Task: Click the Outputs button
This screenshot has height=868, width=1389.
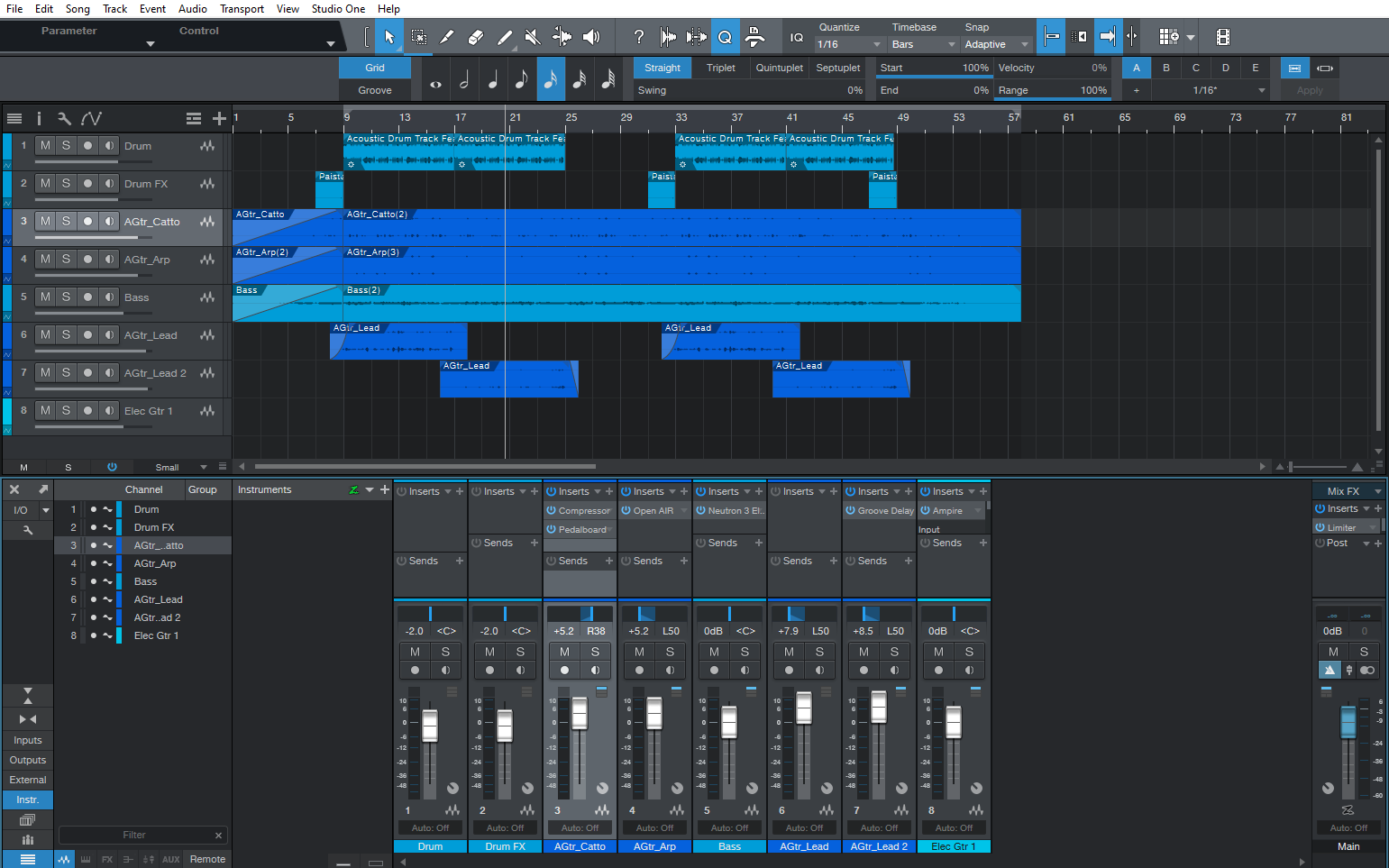Action: pos(28,760)
